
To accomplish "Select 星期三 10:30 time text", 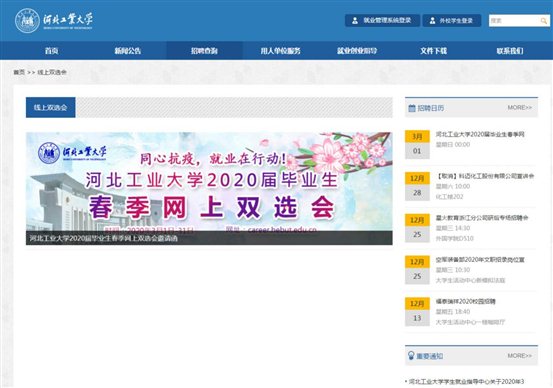I will pyautogui.click(x=453, y=270).
